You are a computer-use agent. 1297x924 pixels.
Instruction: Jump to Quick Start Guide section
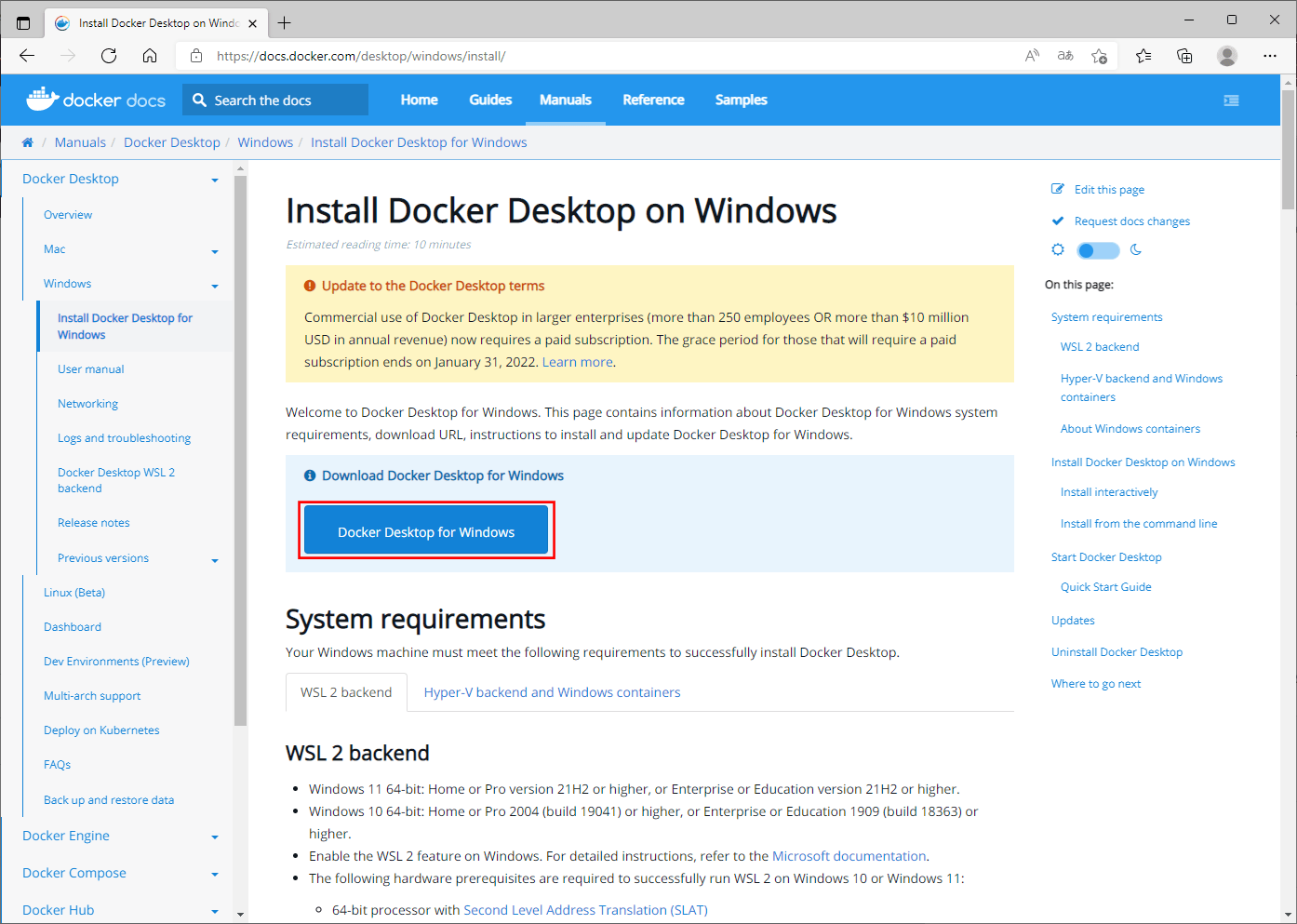tap(1106, 587)
